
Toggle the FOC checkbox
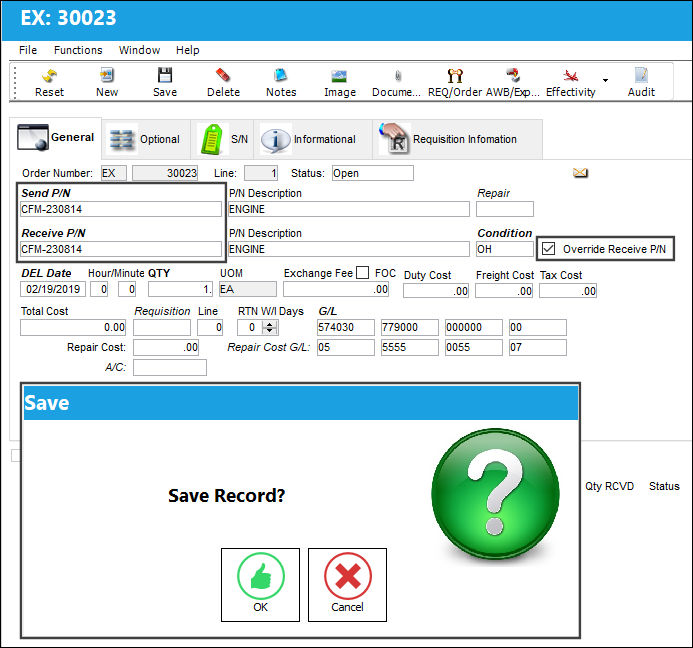coord(362,273)
